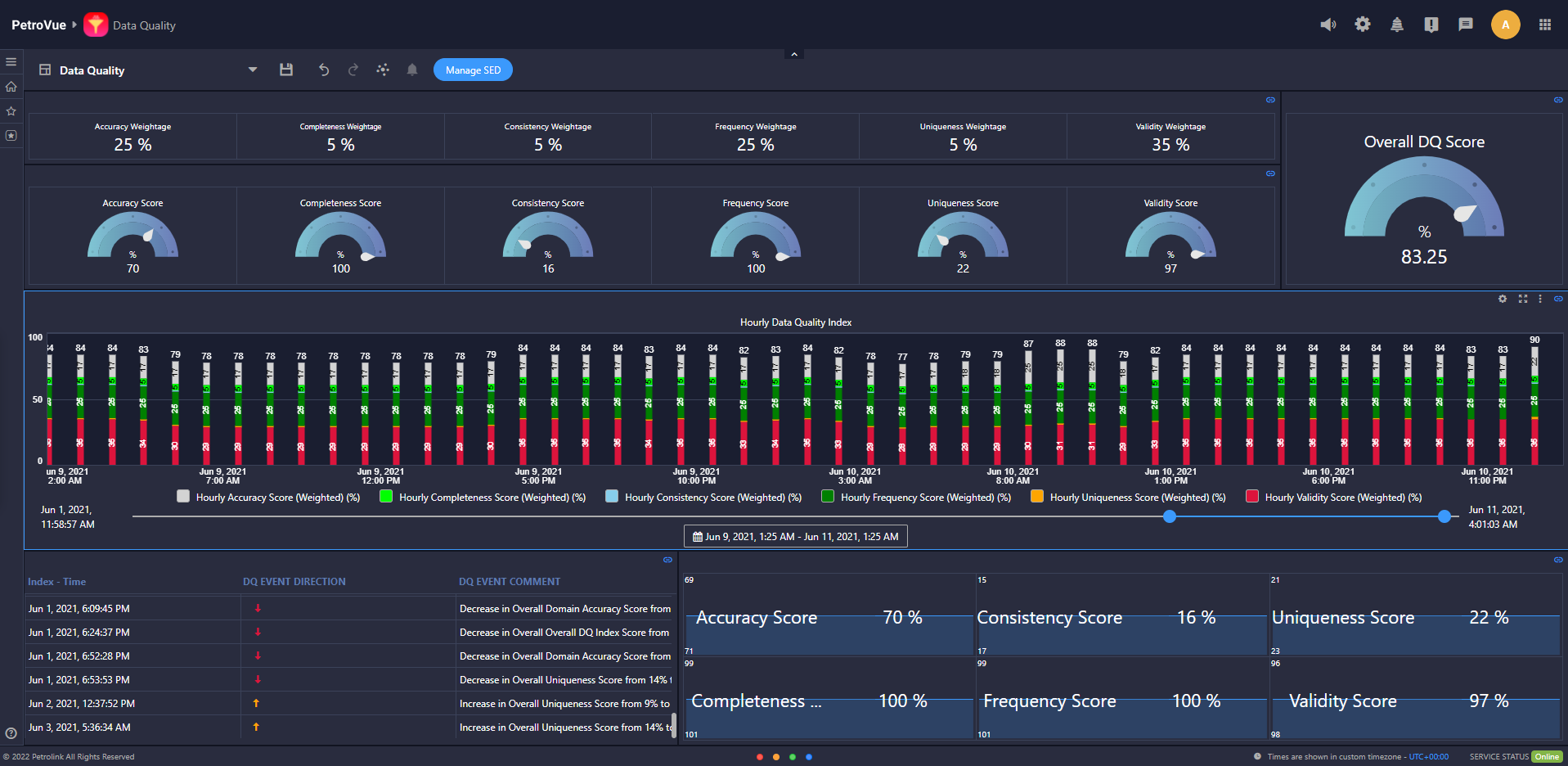
Task: Save the Data Quality dashboard
Action: coord(286,70)
